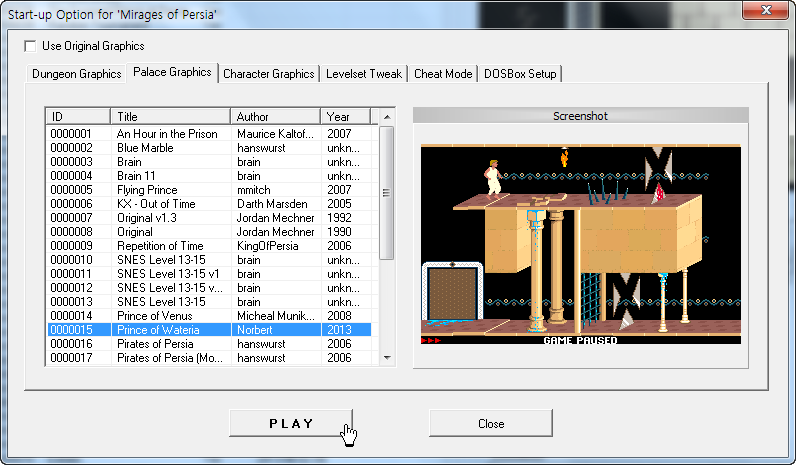Viewport: 796px width, 465px height.
Task: Click the year 1992 cell
Action: point(339,218)
